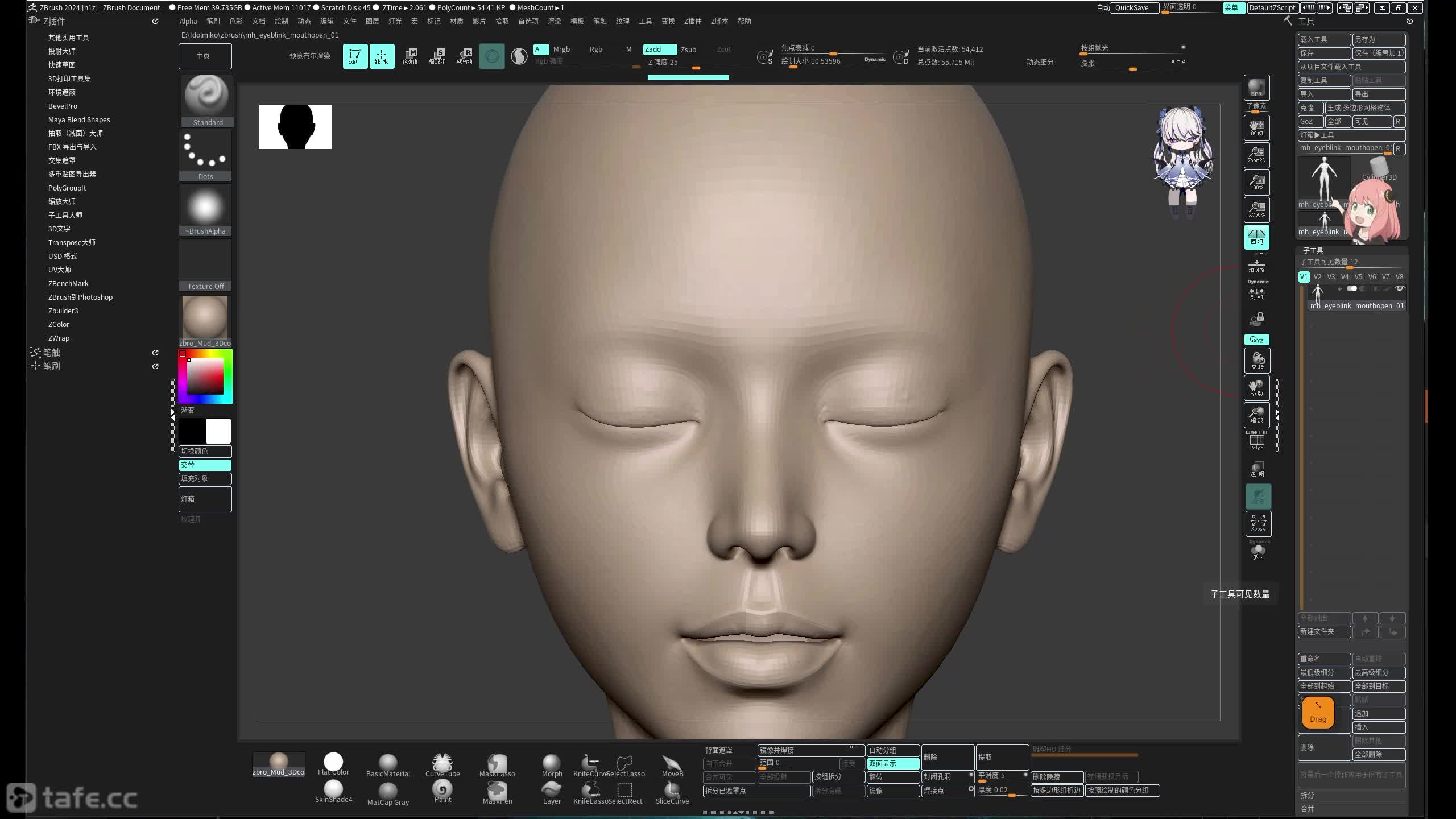Viewport: 1456px width, 819px height.
Task: Toggle XYZ rotation mode
Action: (1257, 340)
